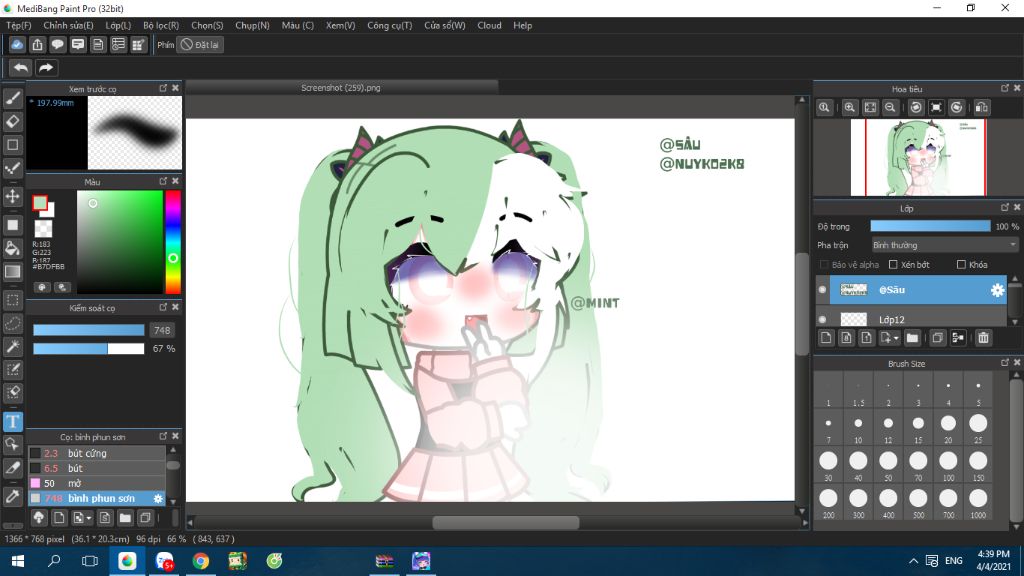Adjust the Độ trong opacity slider
Screen dimensions: 1024x576
pos(930,226)
